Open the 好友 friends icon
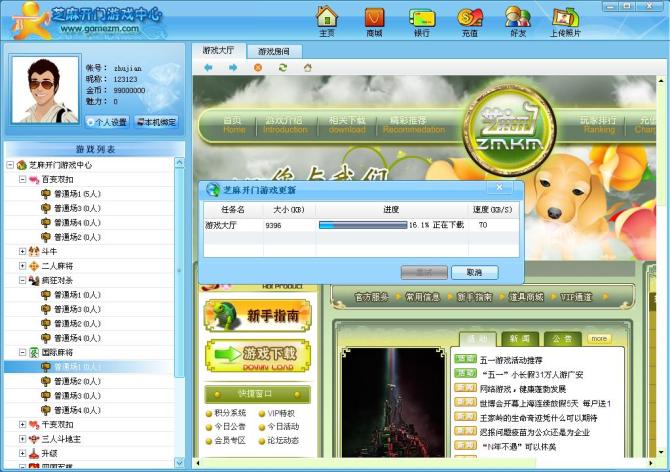This screenshot has width=670, height=472. click(517, 18)
